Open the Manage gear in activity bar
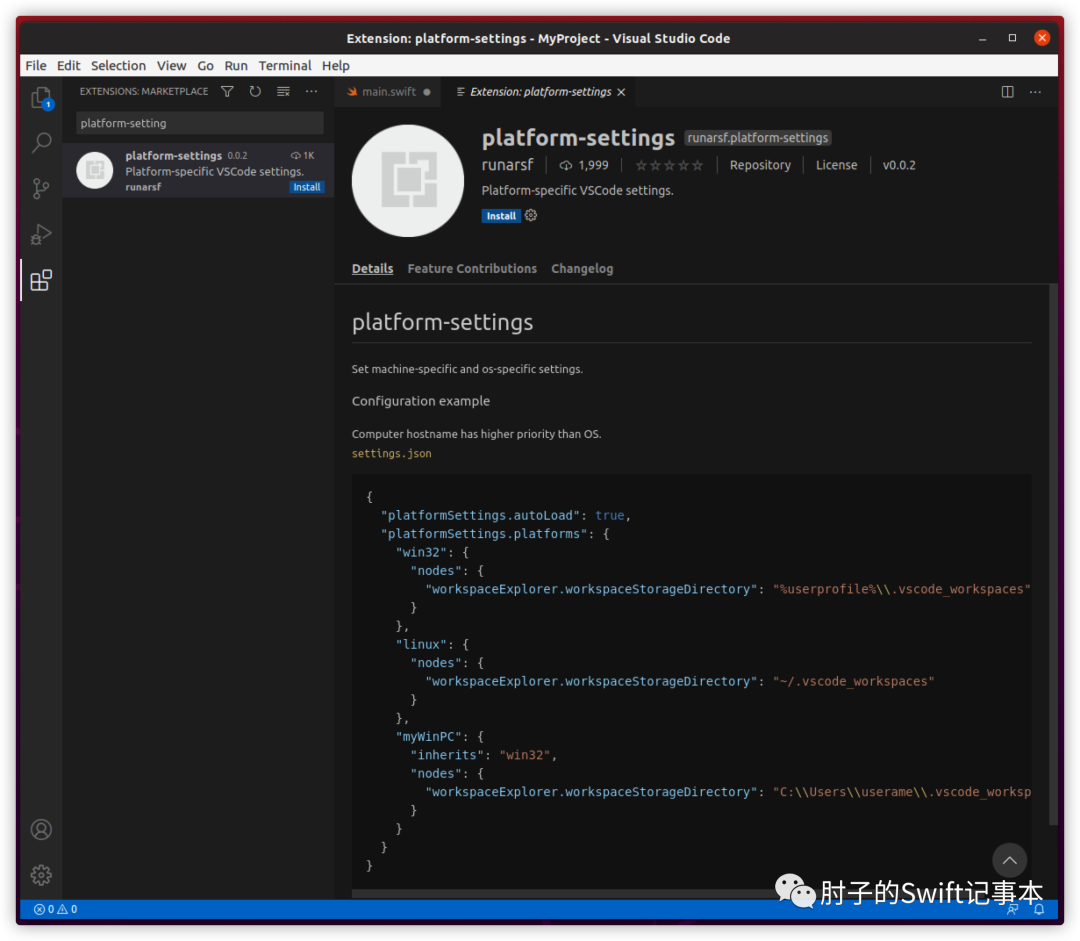Image resolution: width=1080 pixels, height=941 pixels. pyautogui.click(x=41, y=875)
